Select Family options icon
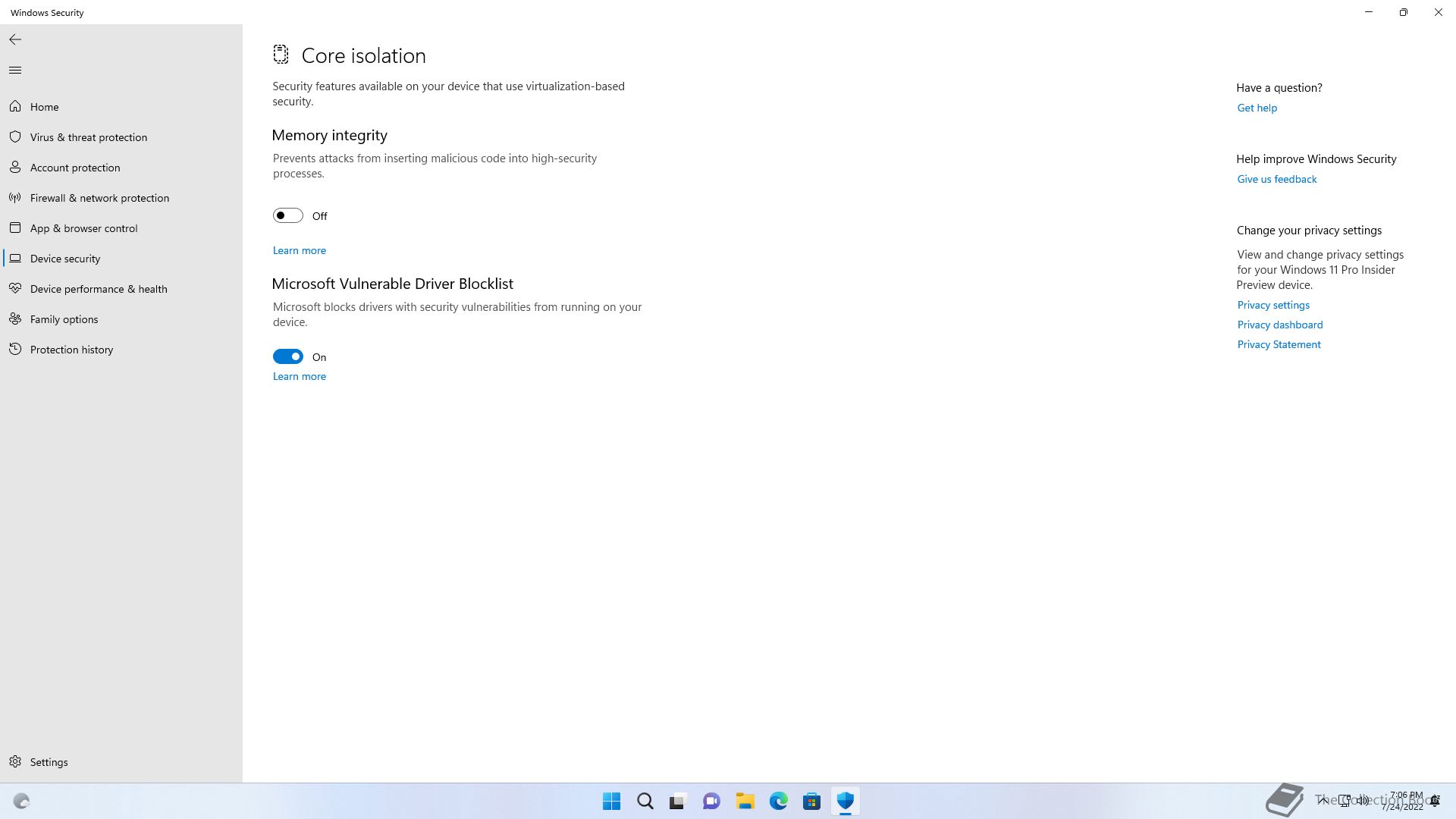 [15, 319]
